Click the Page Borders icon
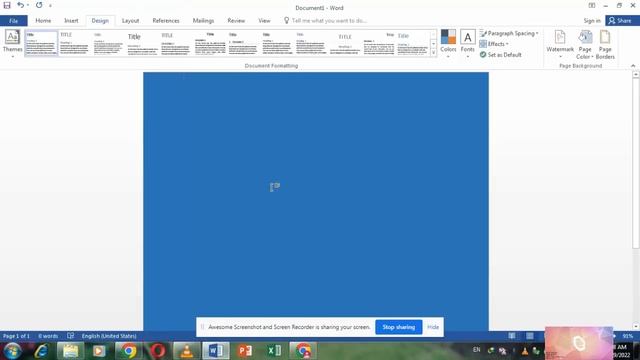Image resolution: width=640 pixels, height=360 pixels. 605,44
